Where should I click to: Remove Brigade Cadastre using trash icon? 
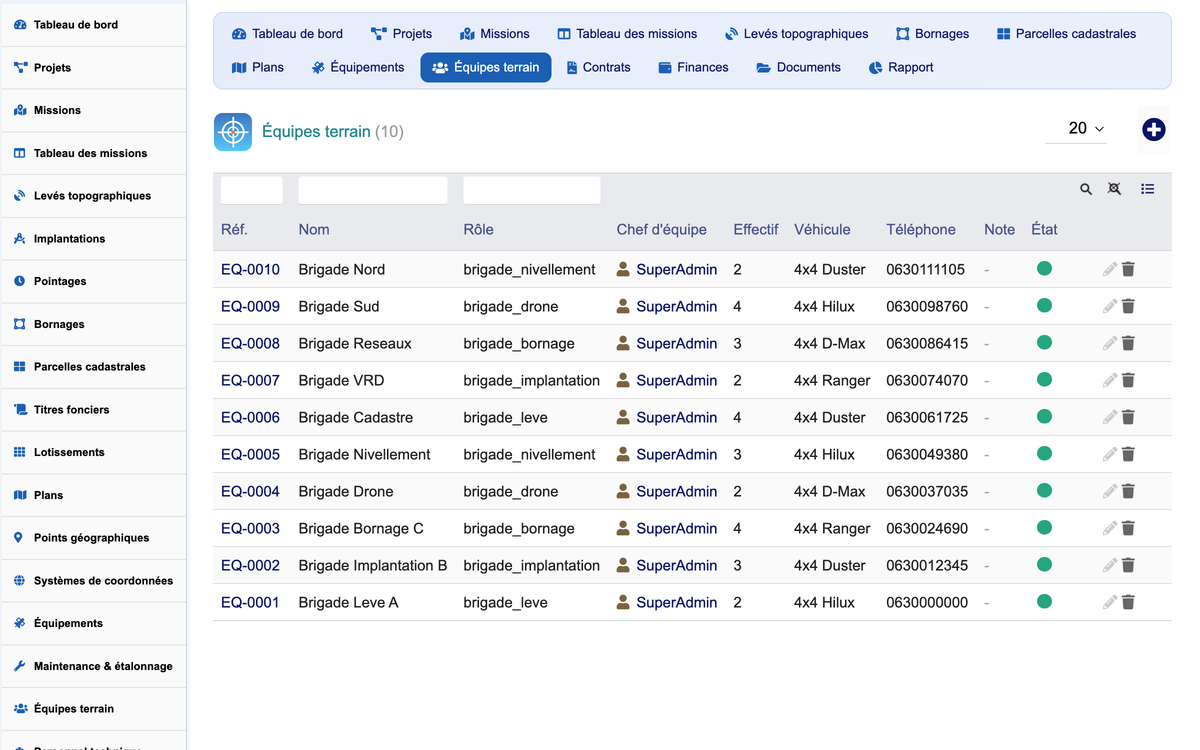coord(1128,417)
